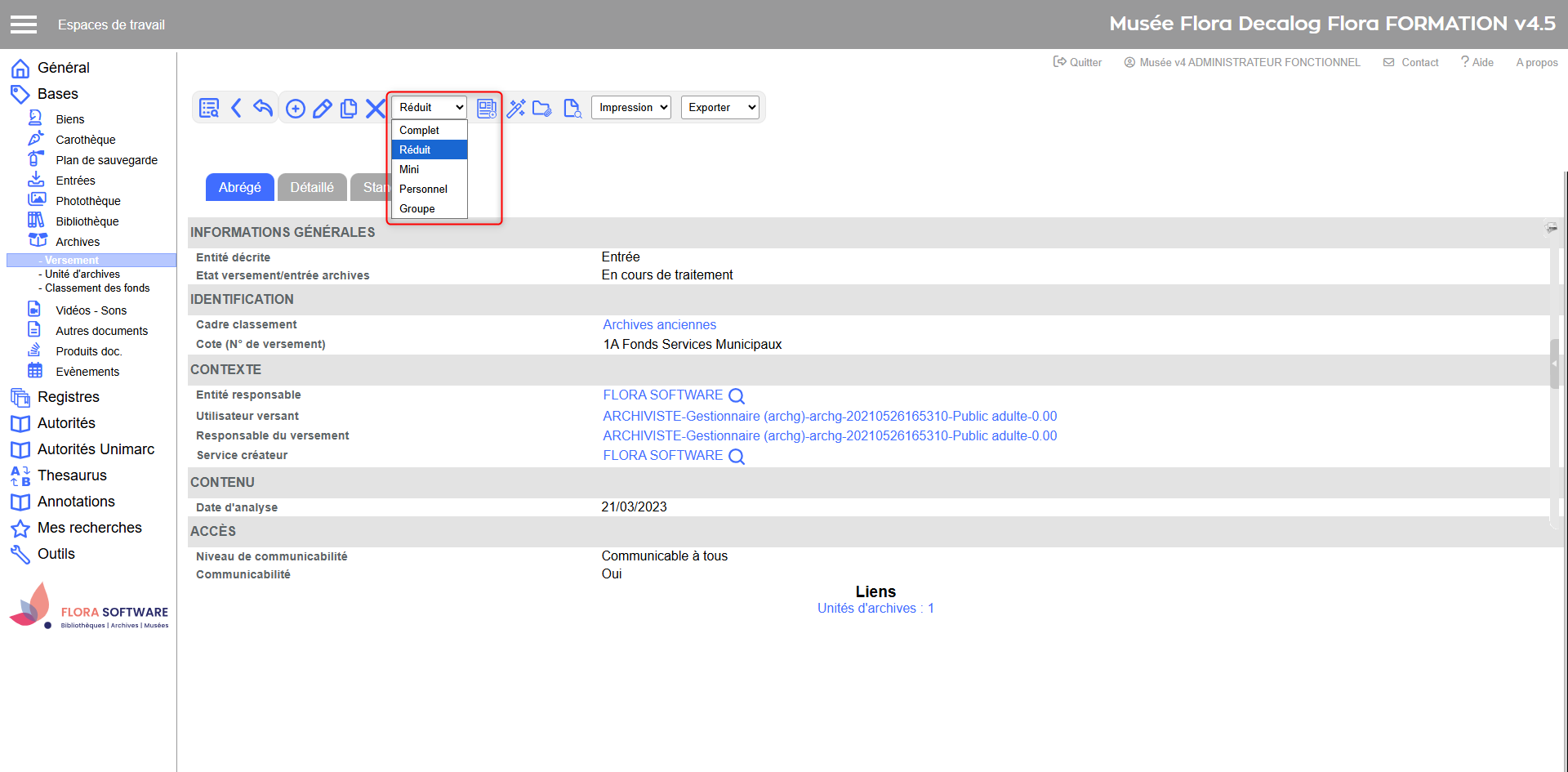Click the magic wand toolbar icon

point(516,109)
